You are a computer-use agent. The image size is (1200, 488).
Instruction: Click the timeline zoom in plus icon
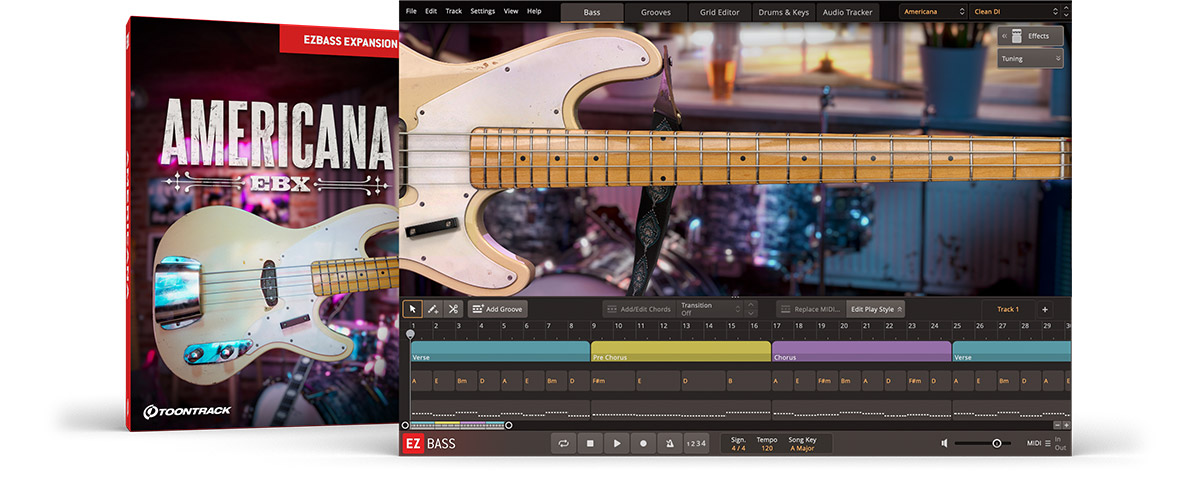click(x=1065, y=425)
